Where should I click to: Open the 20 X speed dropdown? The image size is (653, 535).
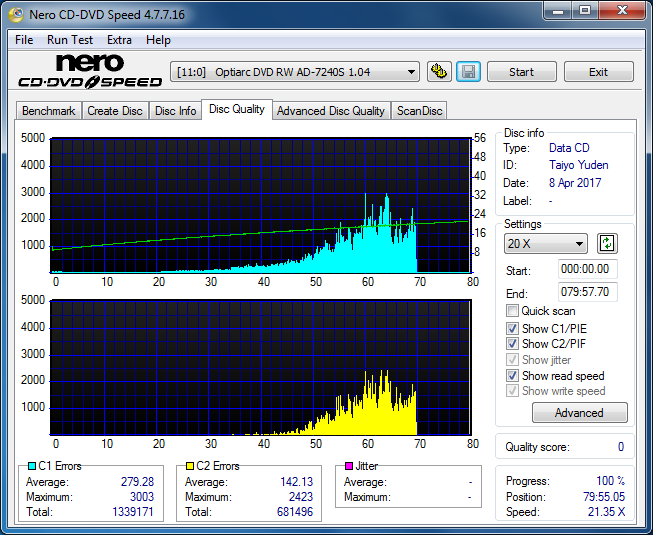546,244
